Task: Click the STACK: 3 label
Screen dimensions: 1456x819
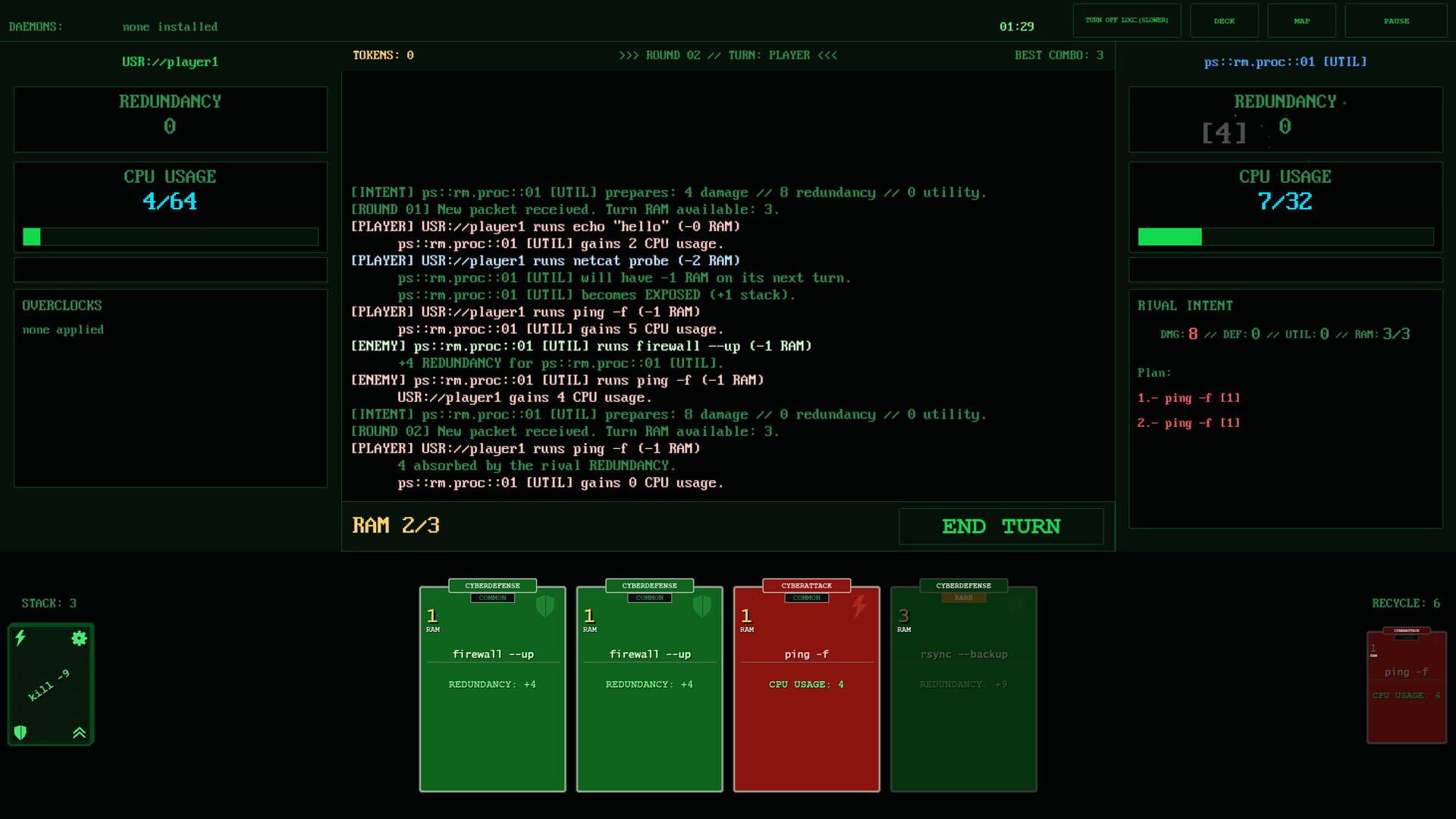Action: point(49,604)
